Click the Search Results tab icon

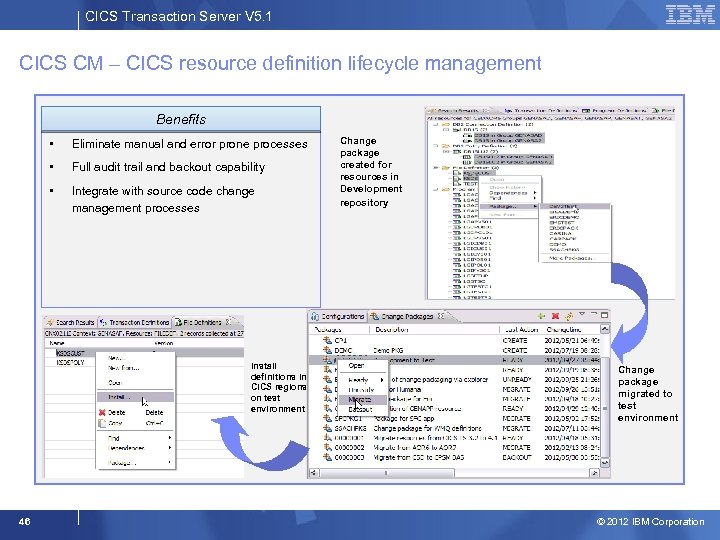tap(50, 322)
